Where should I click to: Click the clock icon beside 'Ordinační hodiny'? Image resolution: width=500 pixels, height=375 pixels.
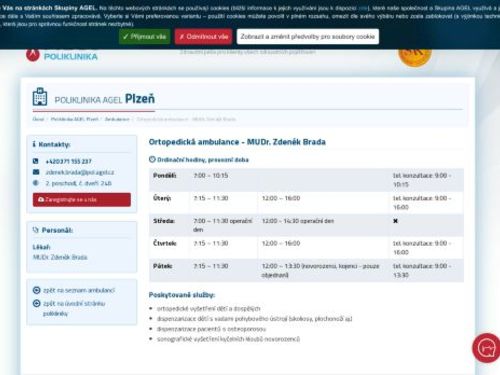click(x=152, y=160)
